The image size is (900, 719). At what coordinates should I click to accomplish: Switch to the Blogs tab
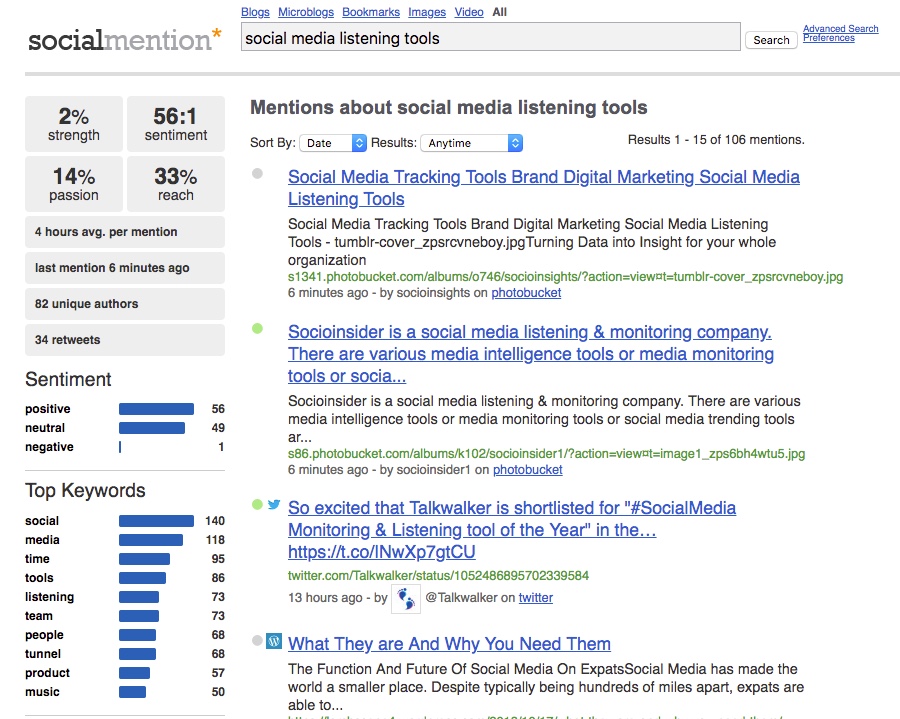point(255,12)
